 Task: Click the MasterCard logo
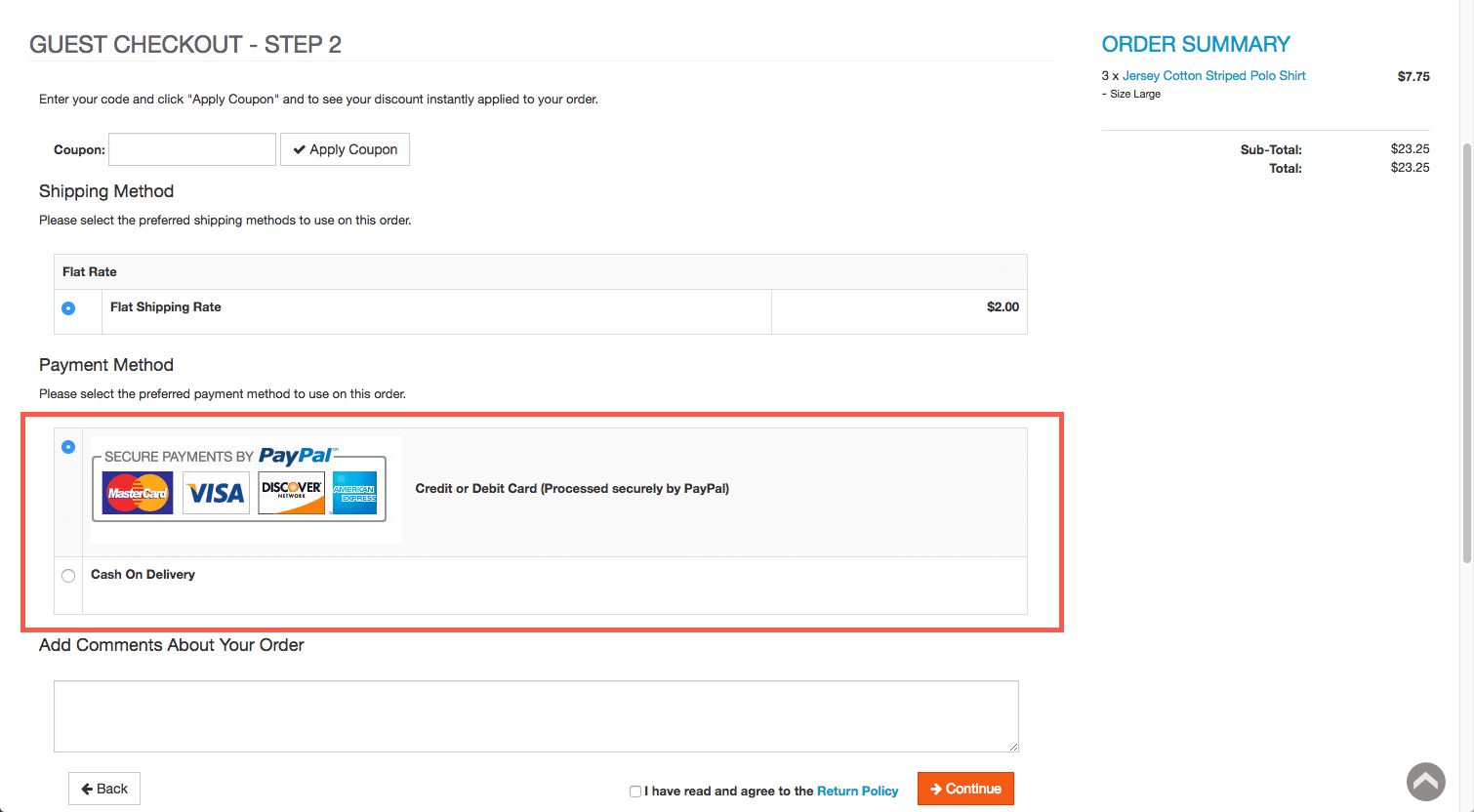click(x=138, y=493)
